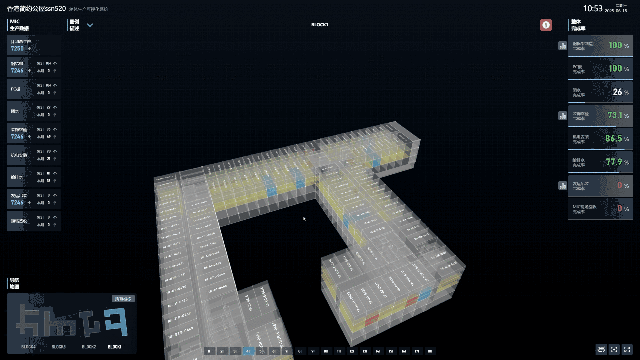The image size is (640, 360).
Task: Open chart icon beside the red 0% card
Action: point(562,186)
